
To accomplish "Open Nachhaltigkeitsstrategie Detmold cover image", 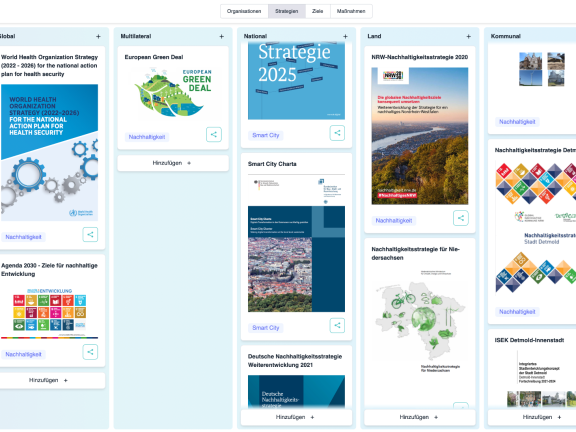I will (x=536, y=228).
